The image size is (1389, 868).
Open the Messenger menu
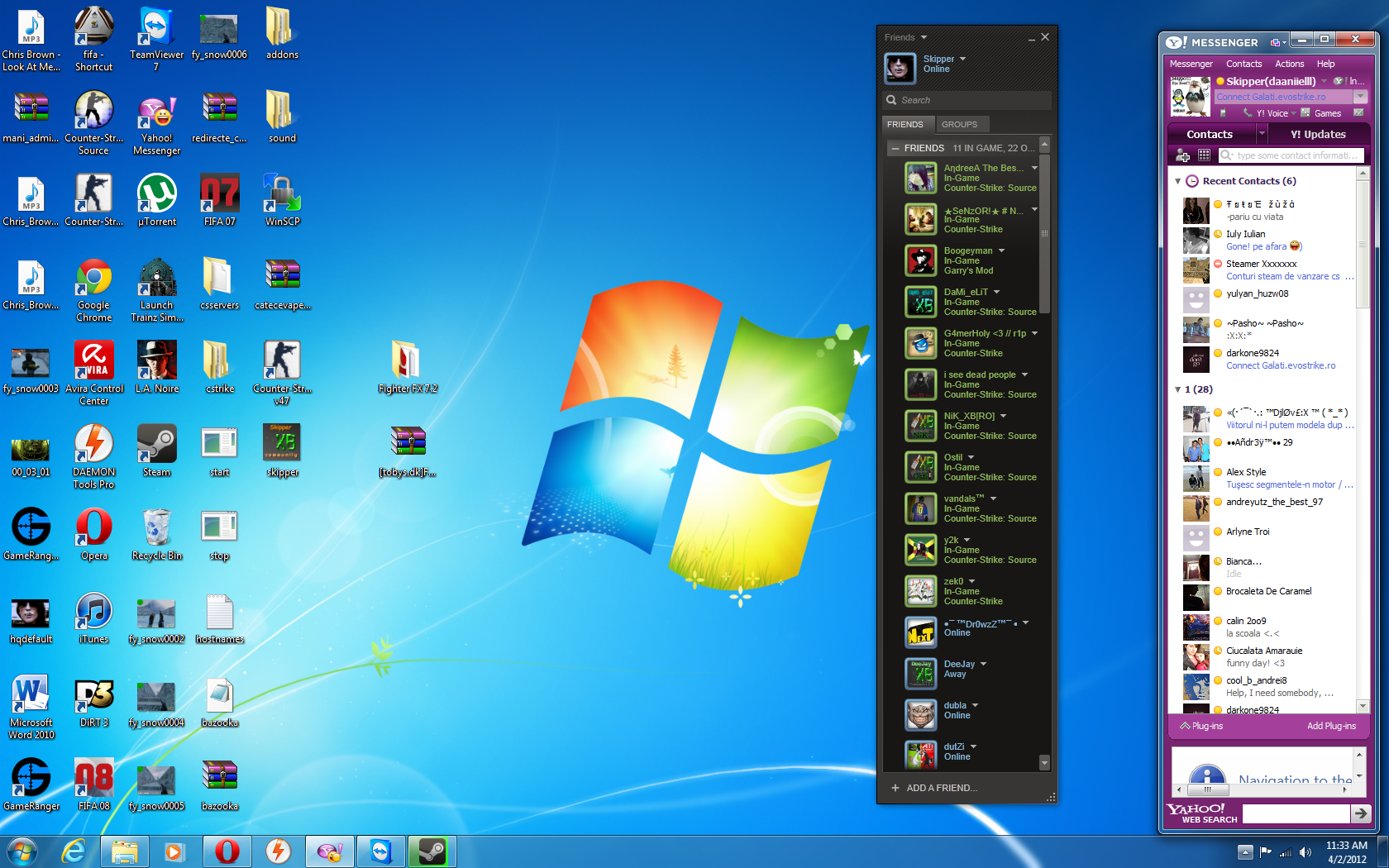point(1191,64)
